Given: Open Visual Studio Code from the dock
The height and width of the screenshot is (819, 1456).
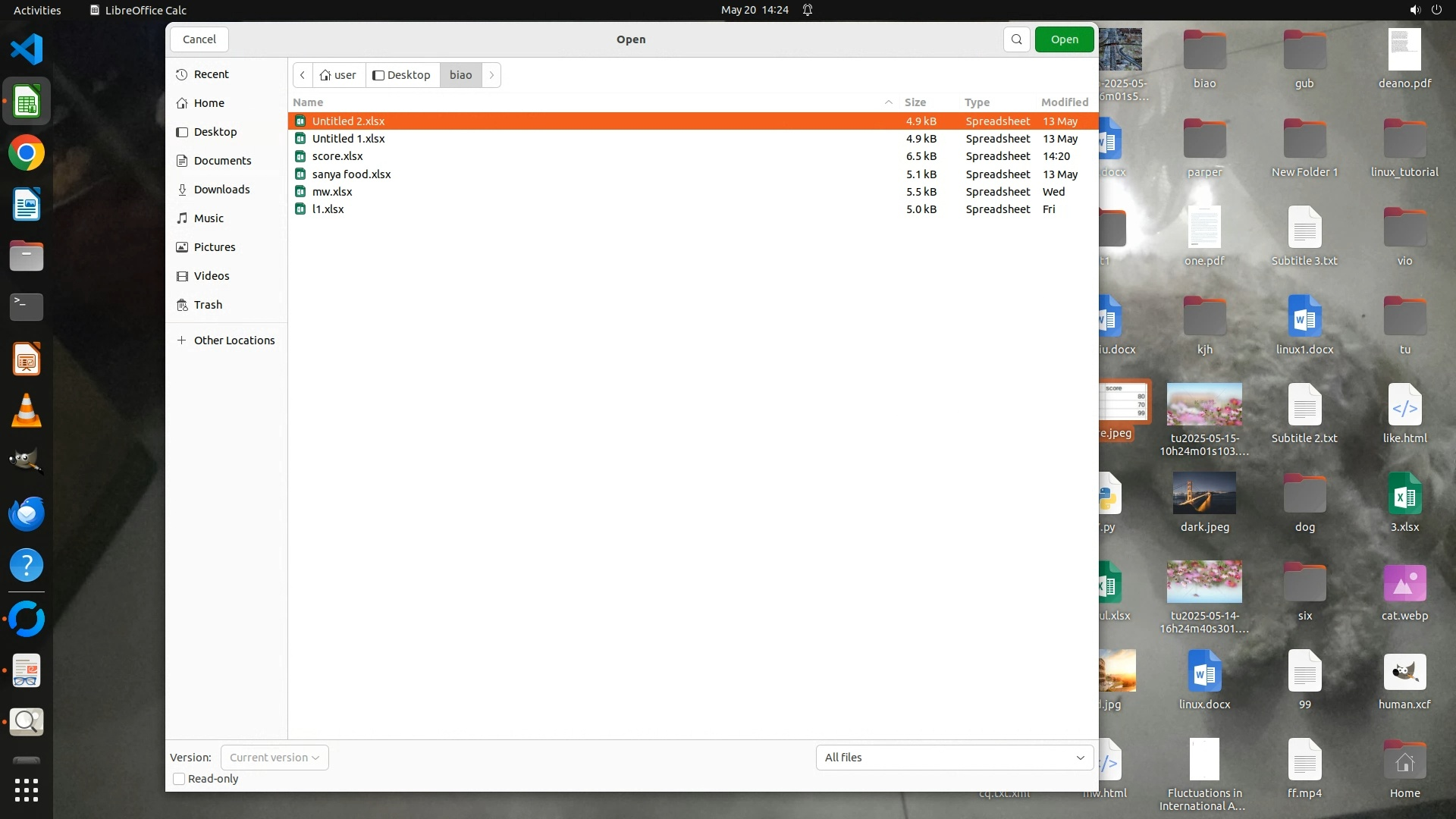Looking at the screenshot, I should pyautogui.click(x=27, y=50).
